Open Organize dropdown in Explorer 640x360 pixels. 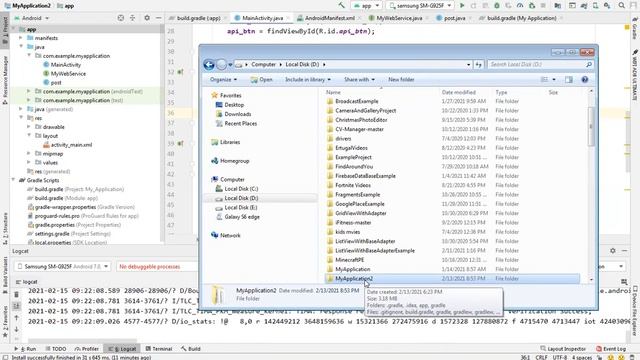click(223, 80)
